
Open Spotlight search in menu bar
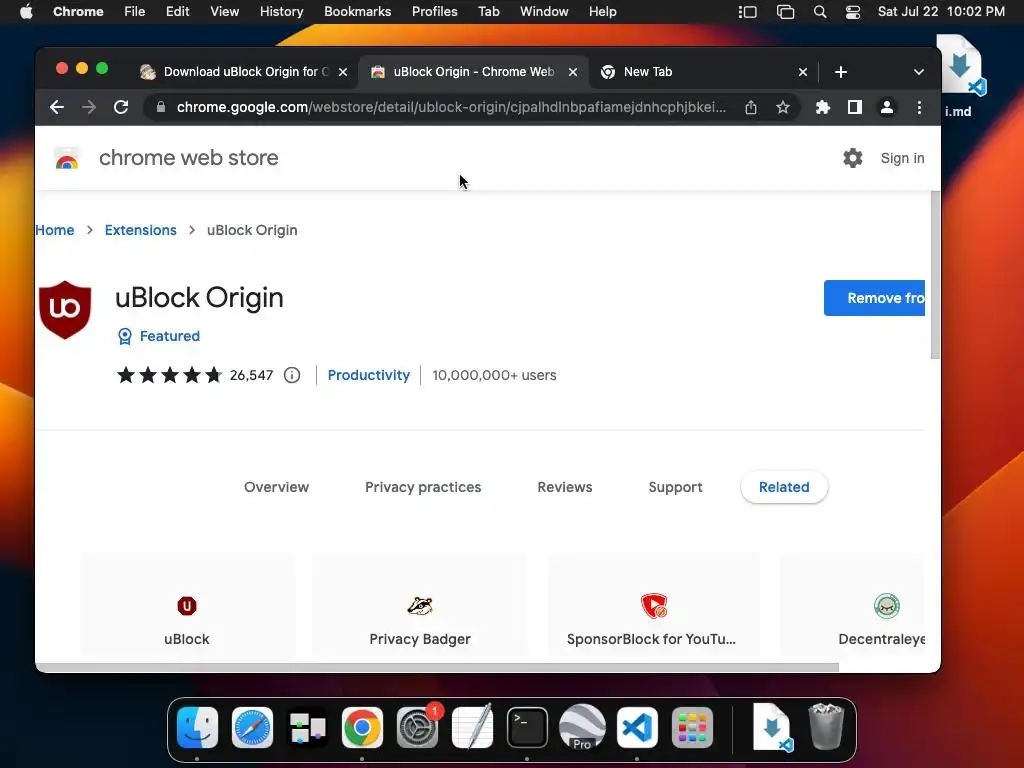pos(820,12)
